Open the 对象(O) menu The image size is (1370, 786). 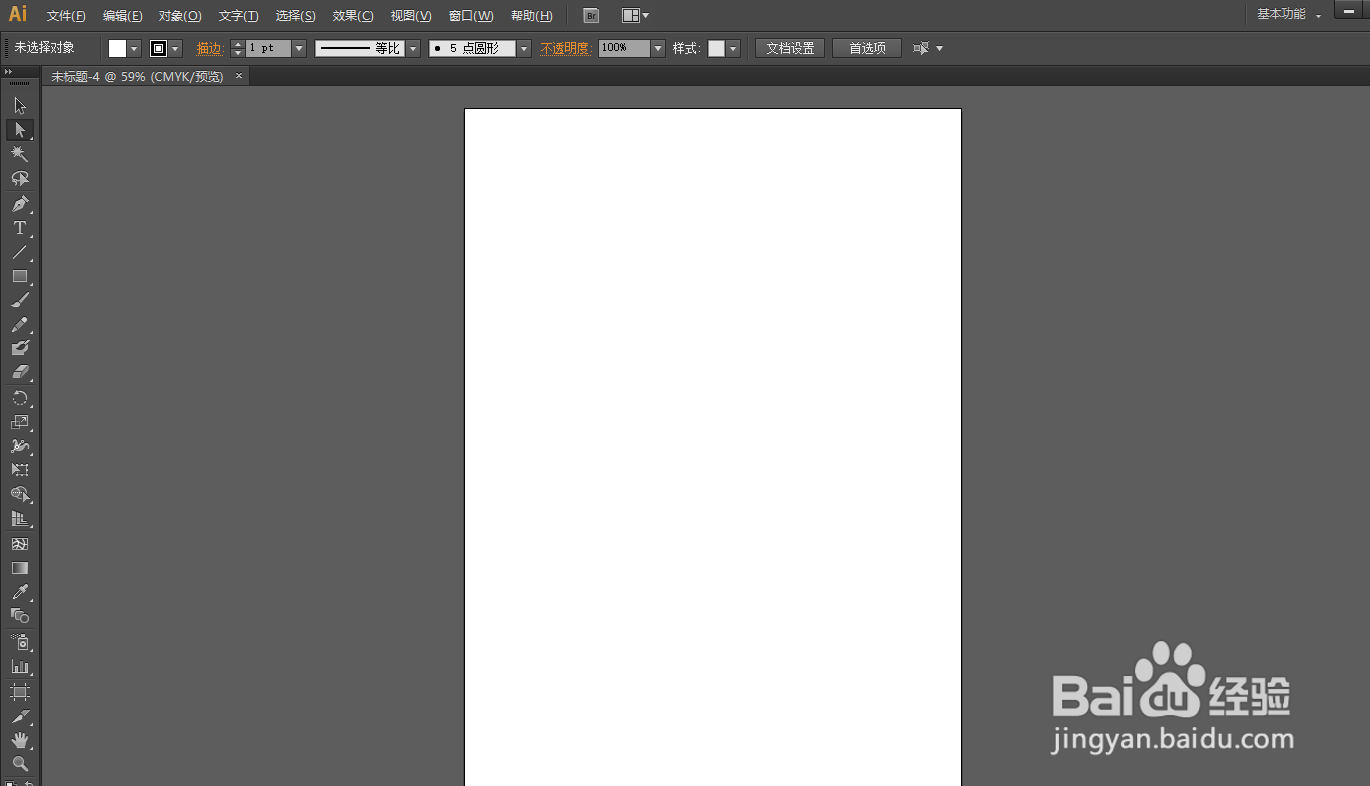coord(180,16)
